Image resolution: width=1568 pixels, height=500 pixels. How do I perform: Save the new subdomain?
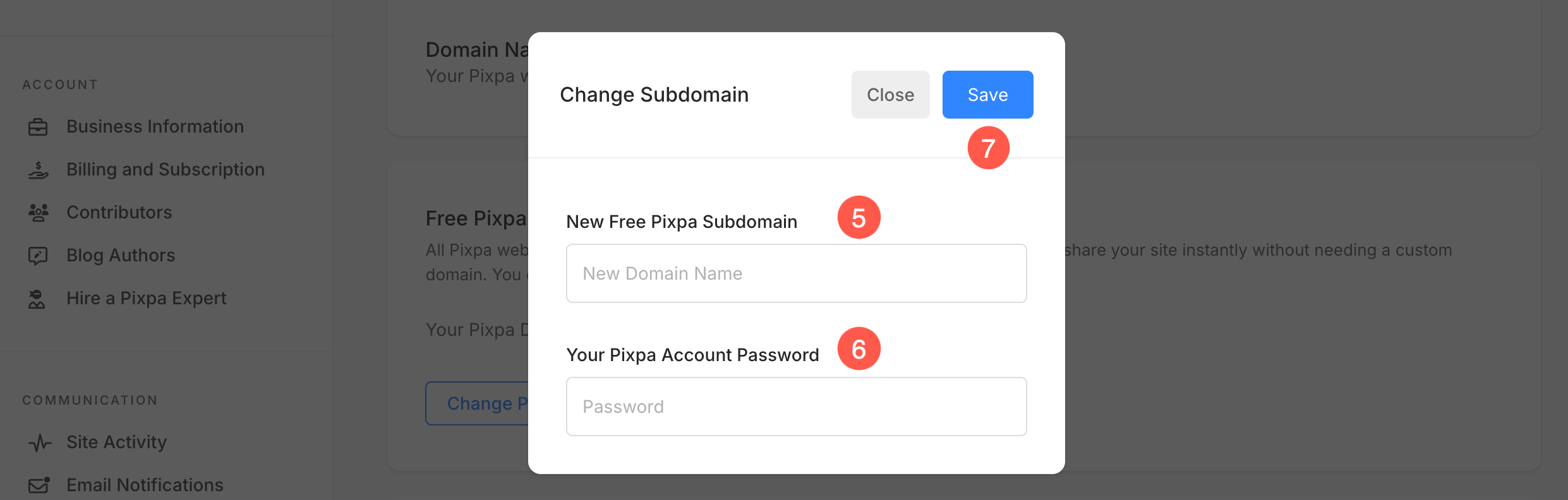tap(987, 95)
